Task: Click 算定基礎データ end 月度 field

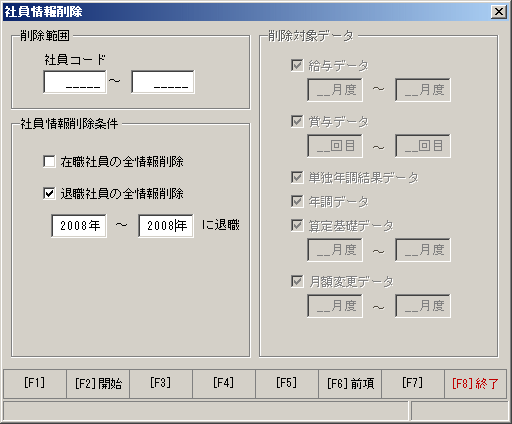Action: point(423,250)
